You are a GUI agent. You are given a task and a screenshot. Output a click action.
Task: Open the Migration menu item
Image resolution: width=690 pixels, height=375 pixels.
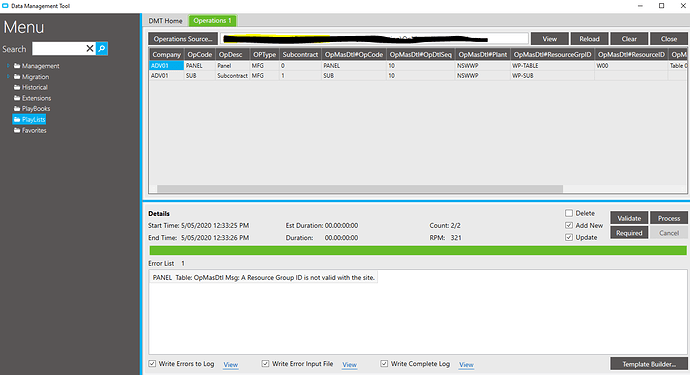[36, 77]
